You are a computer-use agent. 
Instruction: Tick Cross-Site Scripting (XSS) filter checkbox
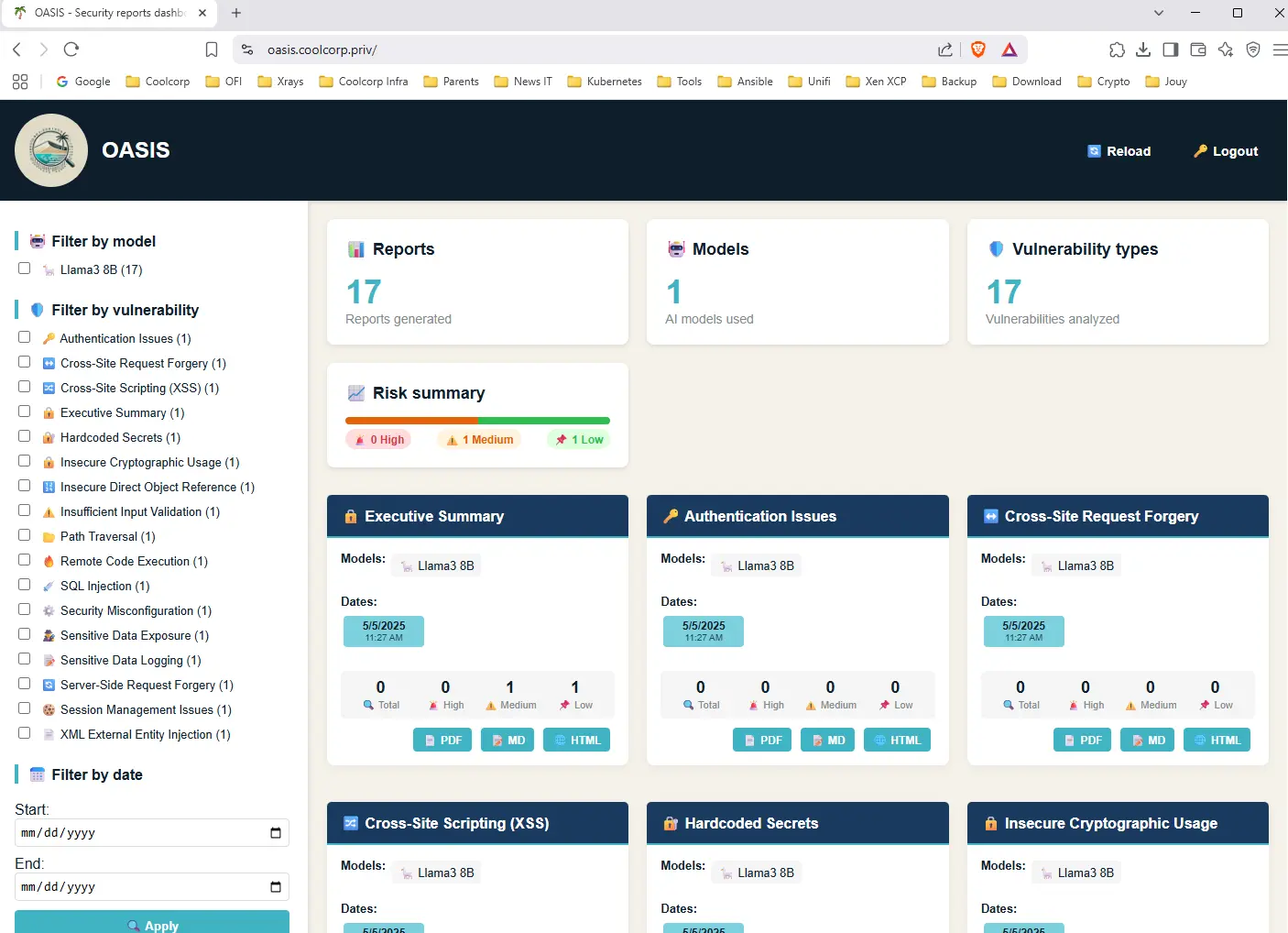point(25,387)
